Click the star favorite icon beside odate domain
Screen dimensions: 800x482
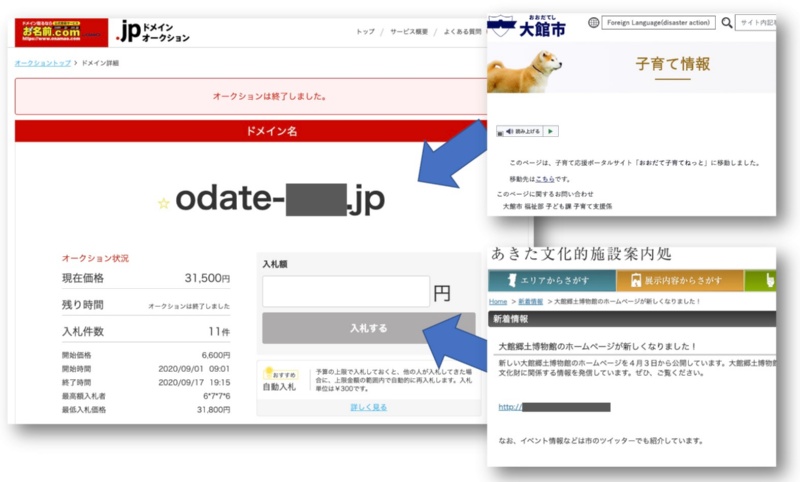point(163,204)
